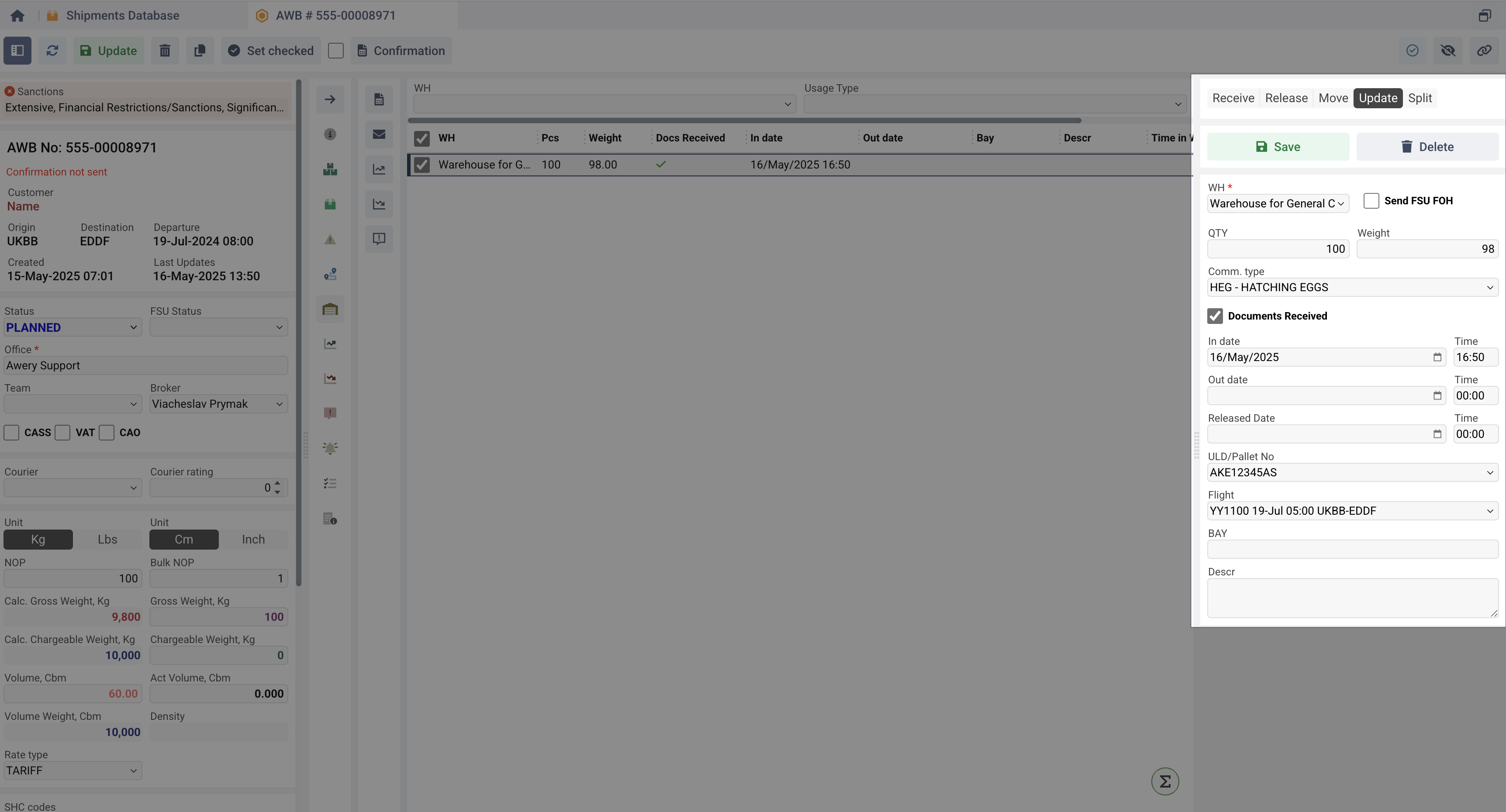Click the sigma totals icon
Viewport: 1506px width, 812px height.
tap(1164, 781)
